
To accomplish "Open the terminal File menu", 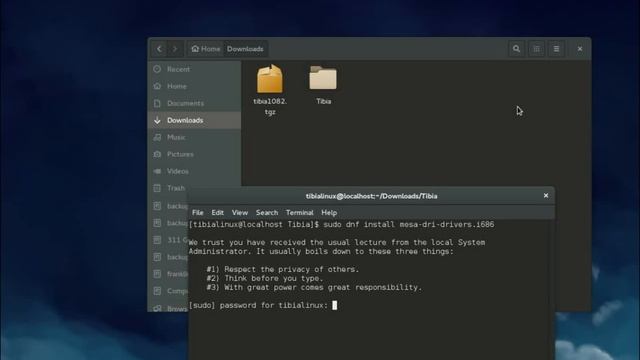I will (x=198, y=213).
